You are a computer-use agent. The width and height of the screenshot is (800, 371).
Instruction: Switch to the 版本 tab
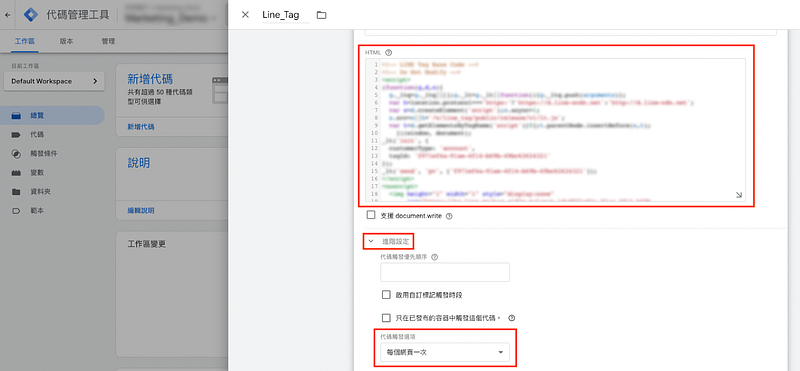66,41
